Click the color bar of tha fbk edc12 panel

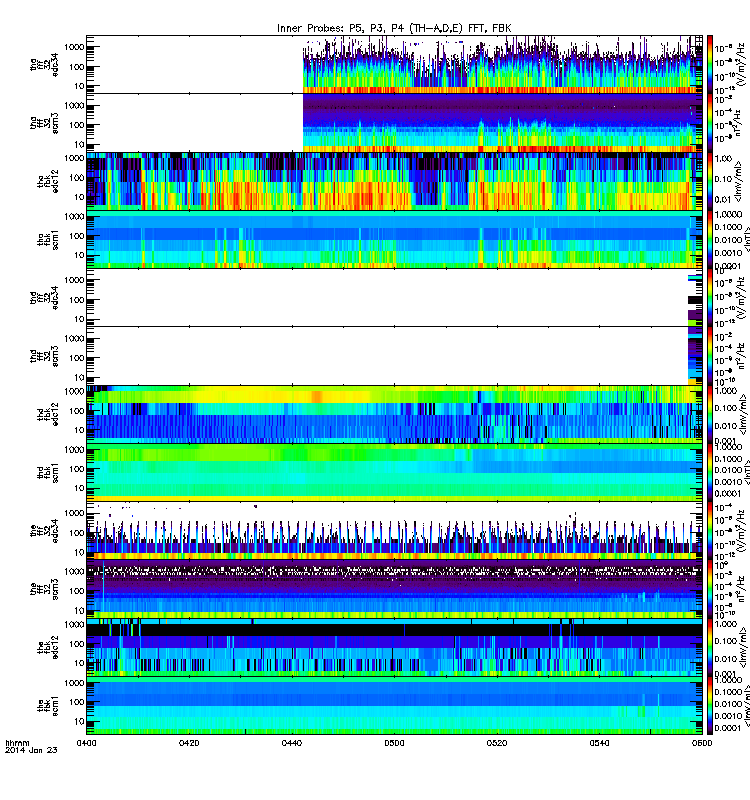[710, 181]
